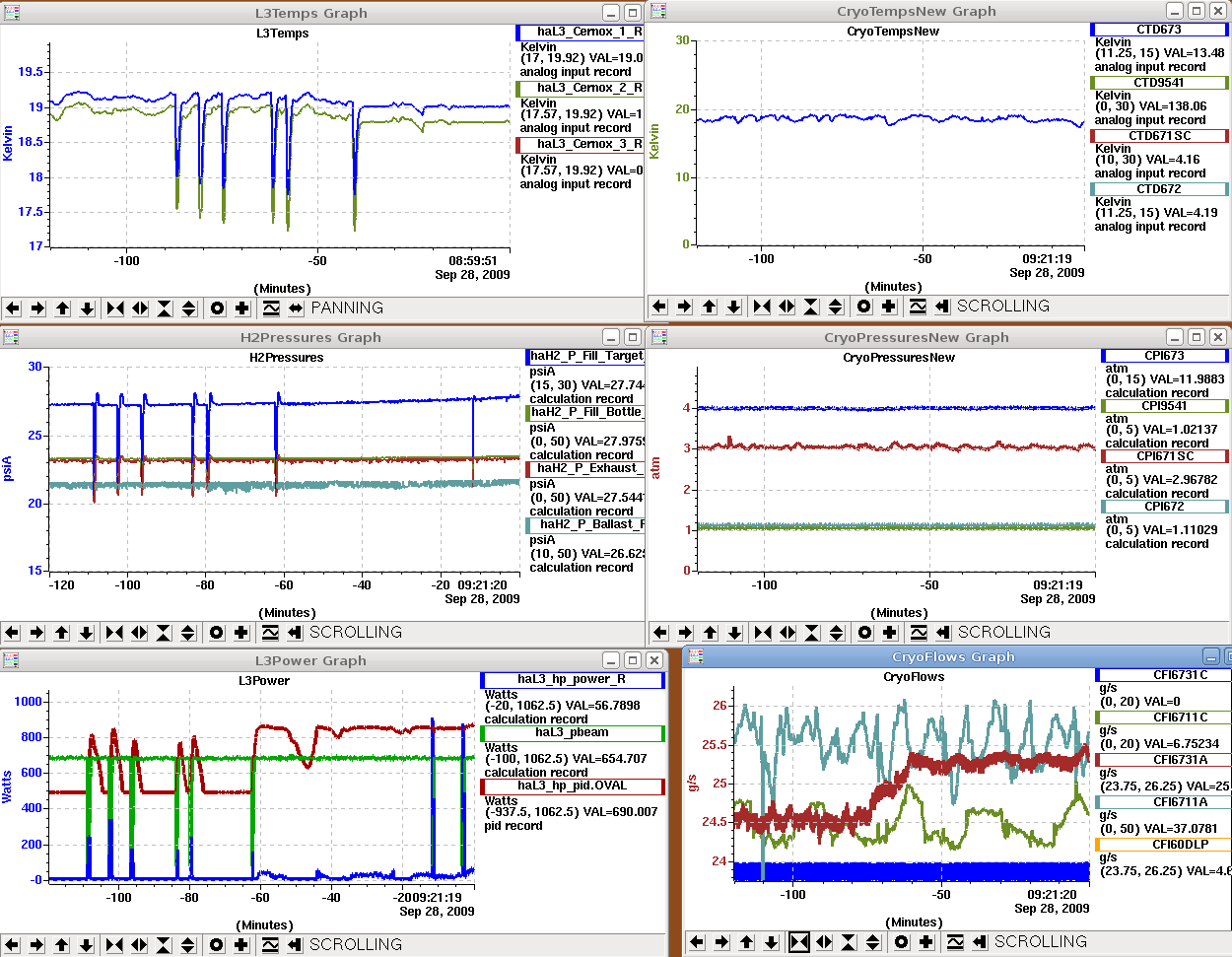Image resolution: width=1232 pixels, height=957 pixels.
Task: Pan left in CryoPressuresNew Graph toolbar
Action: coord(661,633)
